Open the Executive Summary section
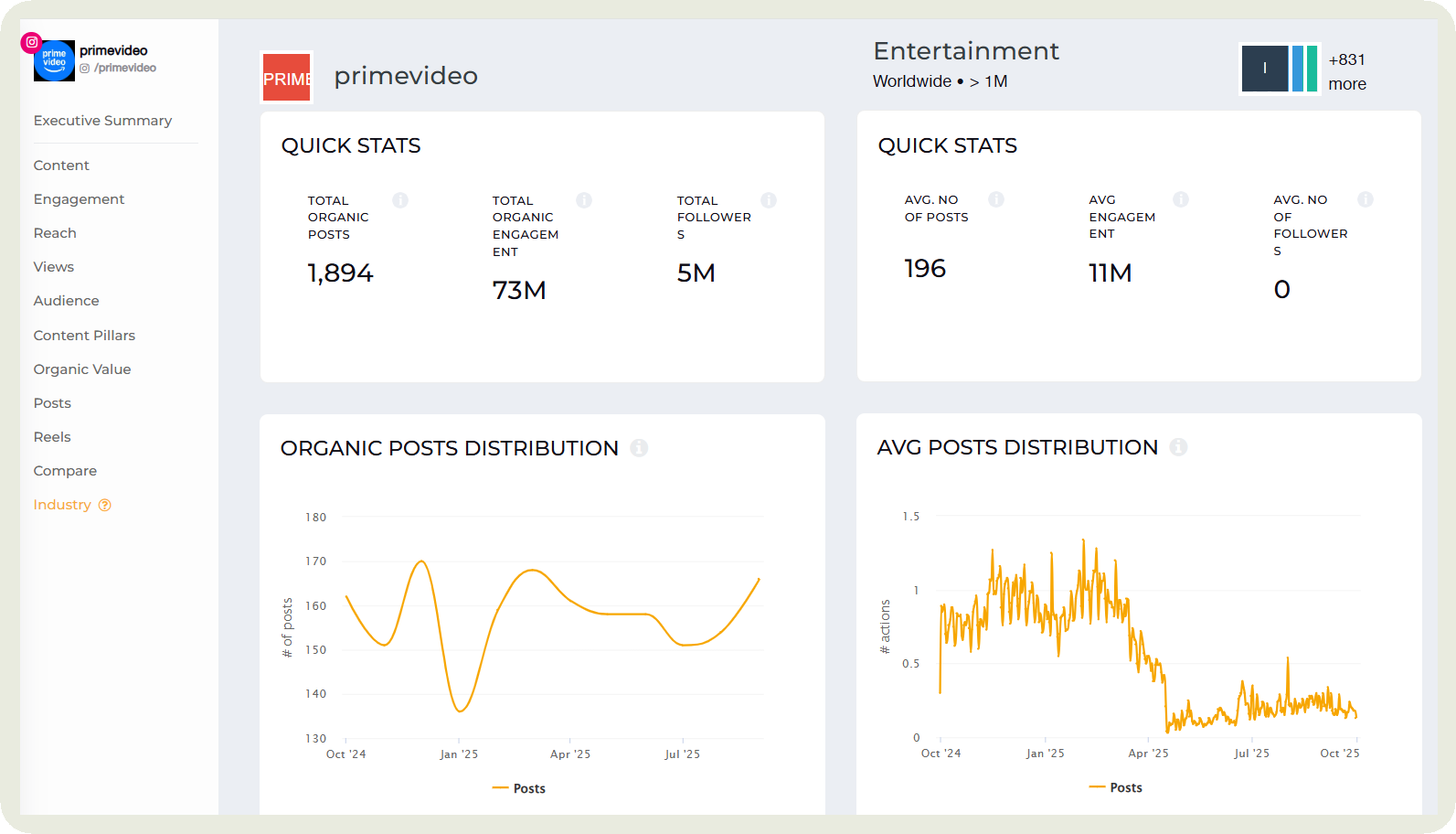The width and height of the screenshot is (1456, 834). tap(102, 121)
